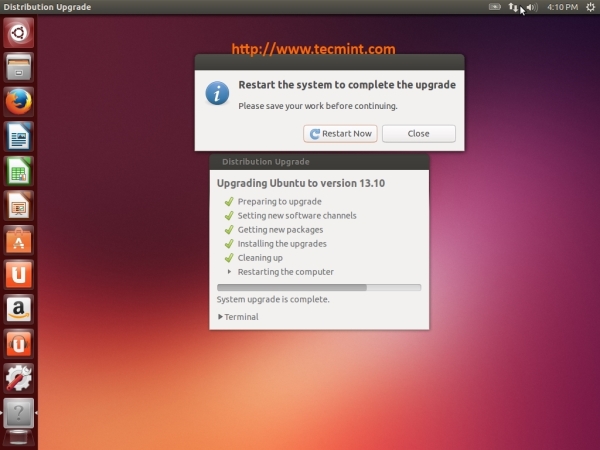This screenshot has height=450, width=600.
Task: Open the session gear menu
Action: pos(590,7)
